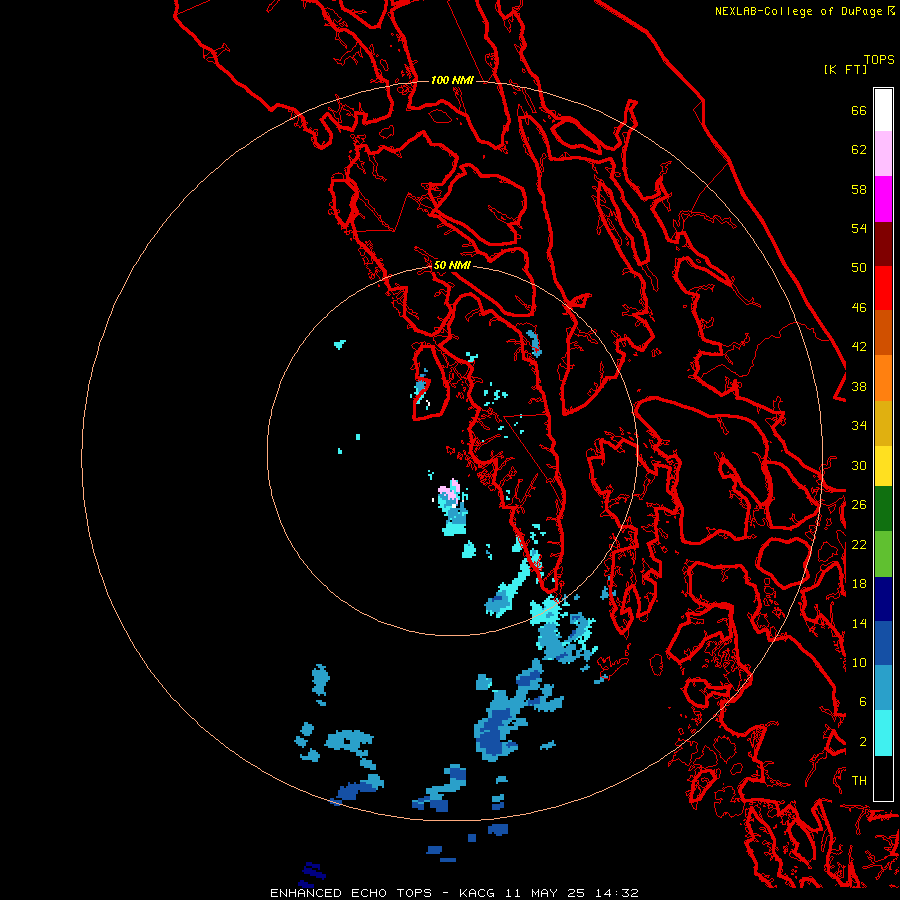Click the yellow 30 K FT legend swatch
This screenshot has height=900, width=900.
883,465
